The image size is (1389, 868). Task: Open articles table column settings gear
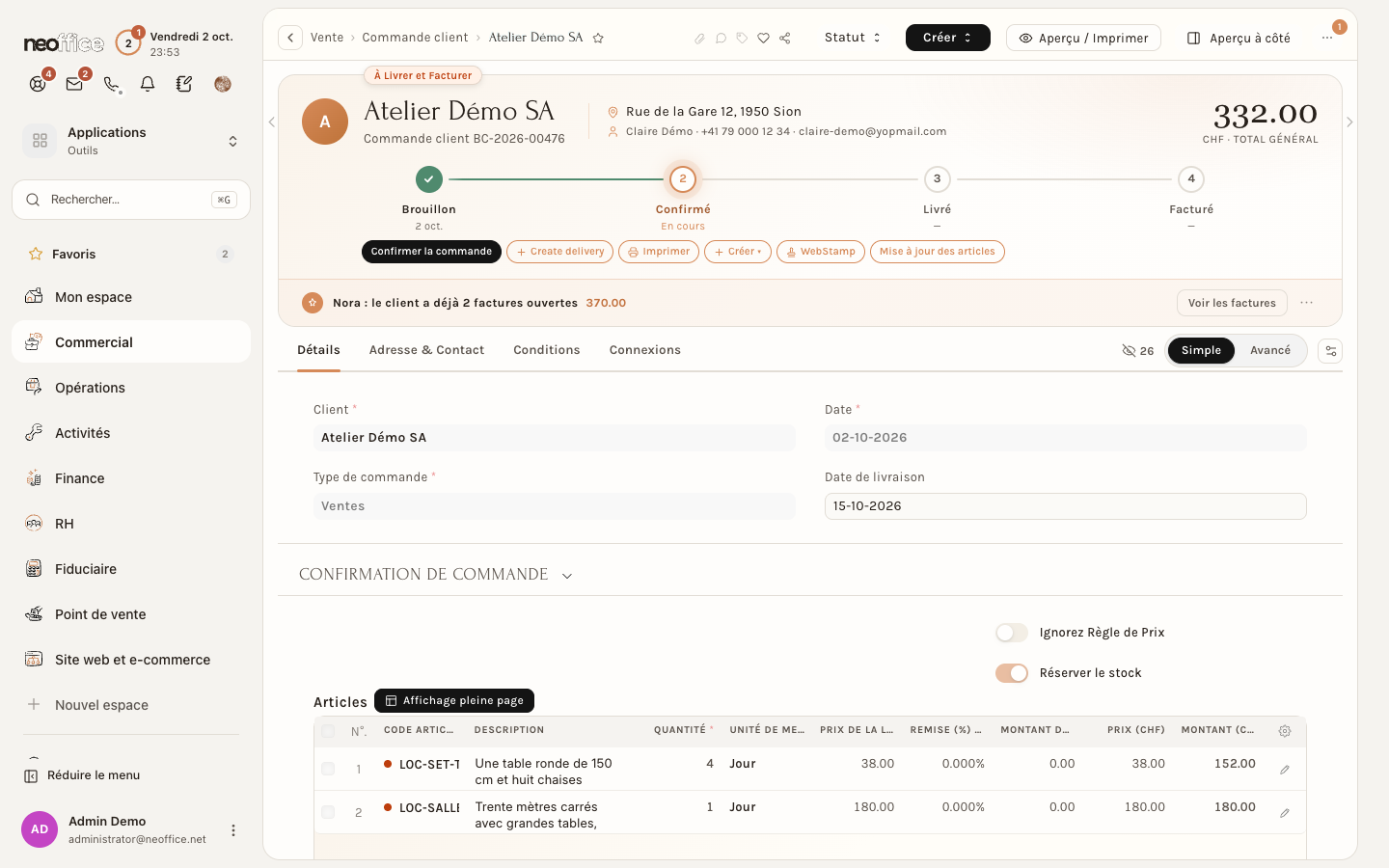[1285, 731]
